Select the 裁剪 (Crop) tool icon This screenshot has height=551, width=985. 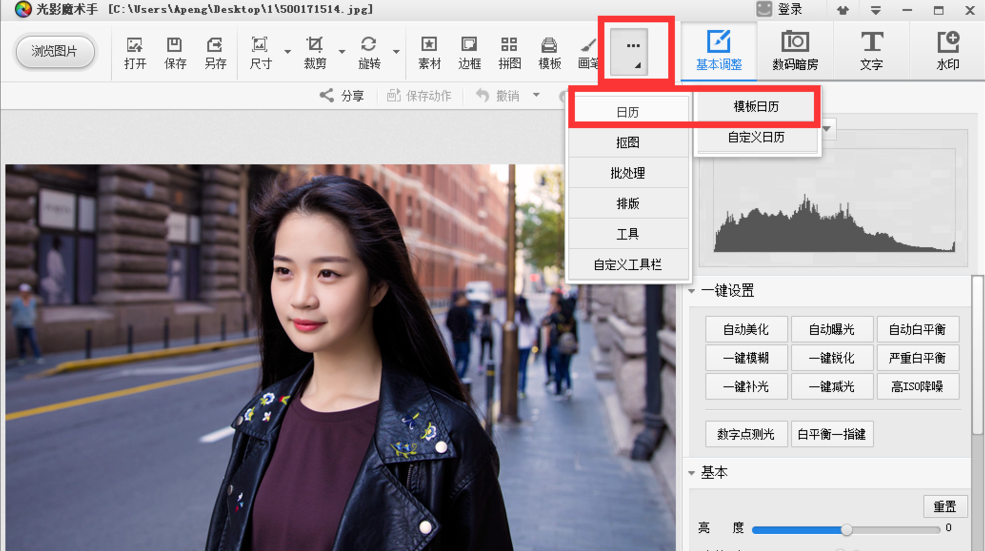click(x=315, y=46)
